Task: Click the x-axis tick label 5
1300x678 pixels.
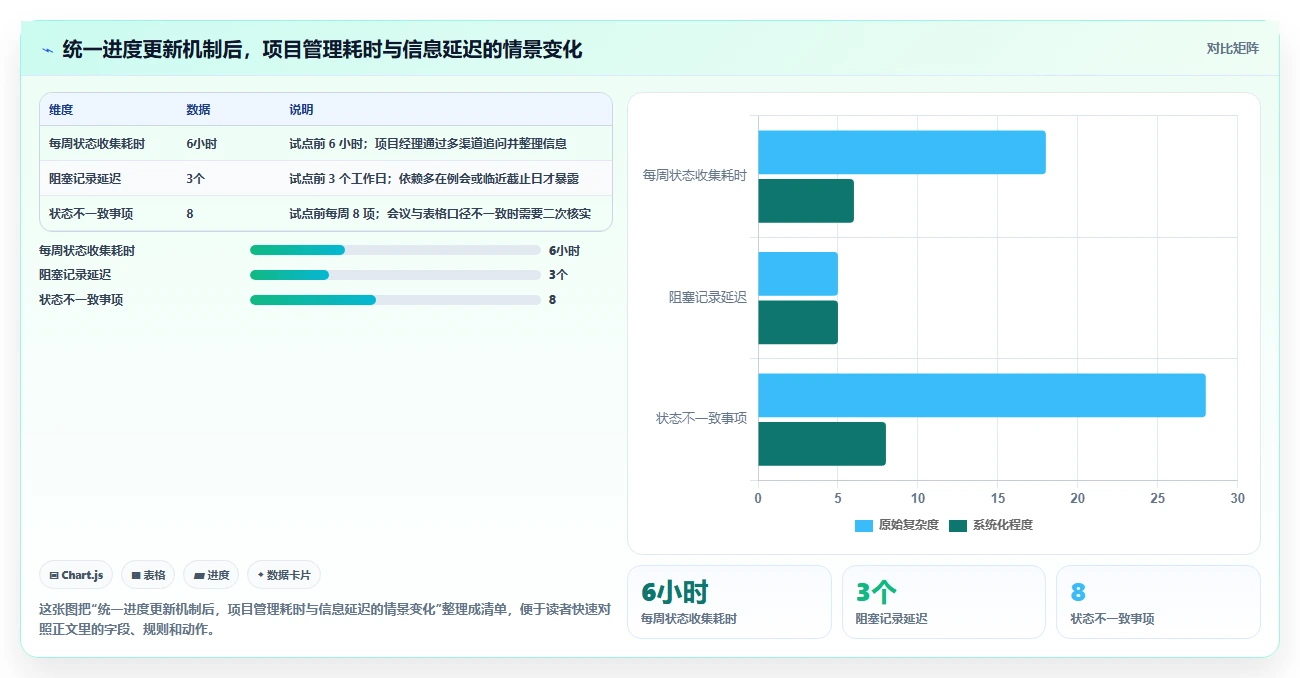Action: pyautogui.click(x=838, y=498)
